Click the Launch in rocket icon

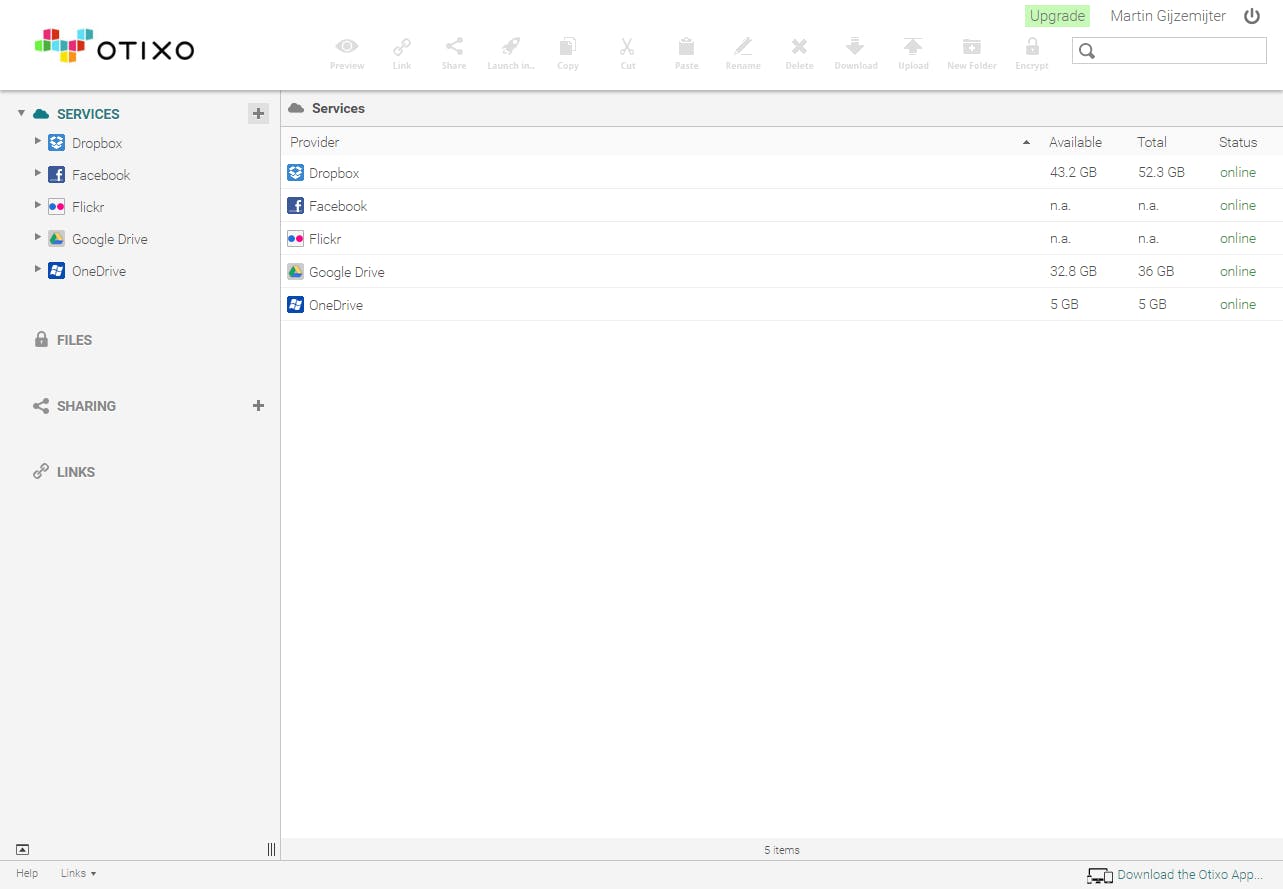[511, 46]
